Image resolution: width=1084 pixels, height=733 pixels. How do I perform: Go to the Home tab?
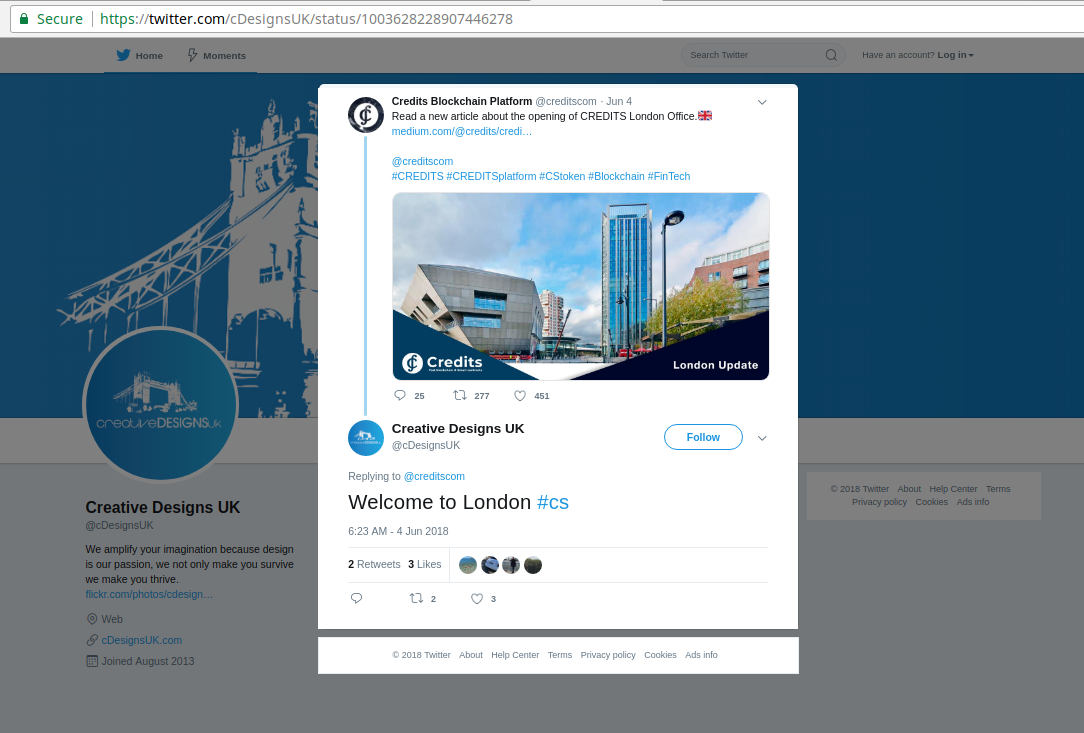(x=140, y=55)
